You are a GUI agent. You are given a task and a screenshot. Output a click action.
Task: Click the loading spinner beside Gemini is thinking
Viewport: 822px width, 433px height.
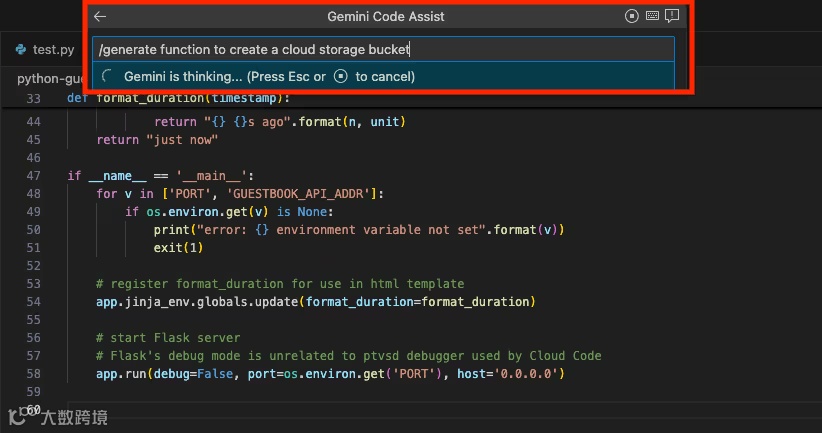[108, 76]
